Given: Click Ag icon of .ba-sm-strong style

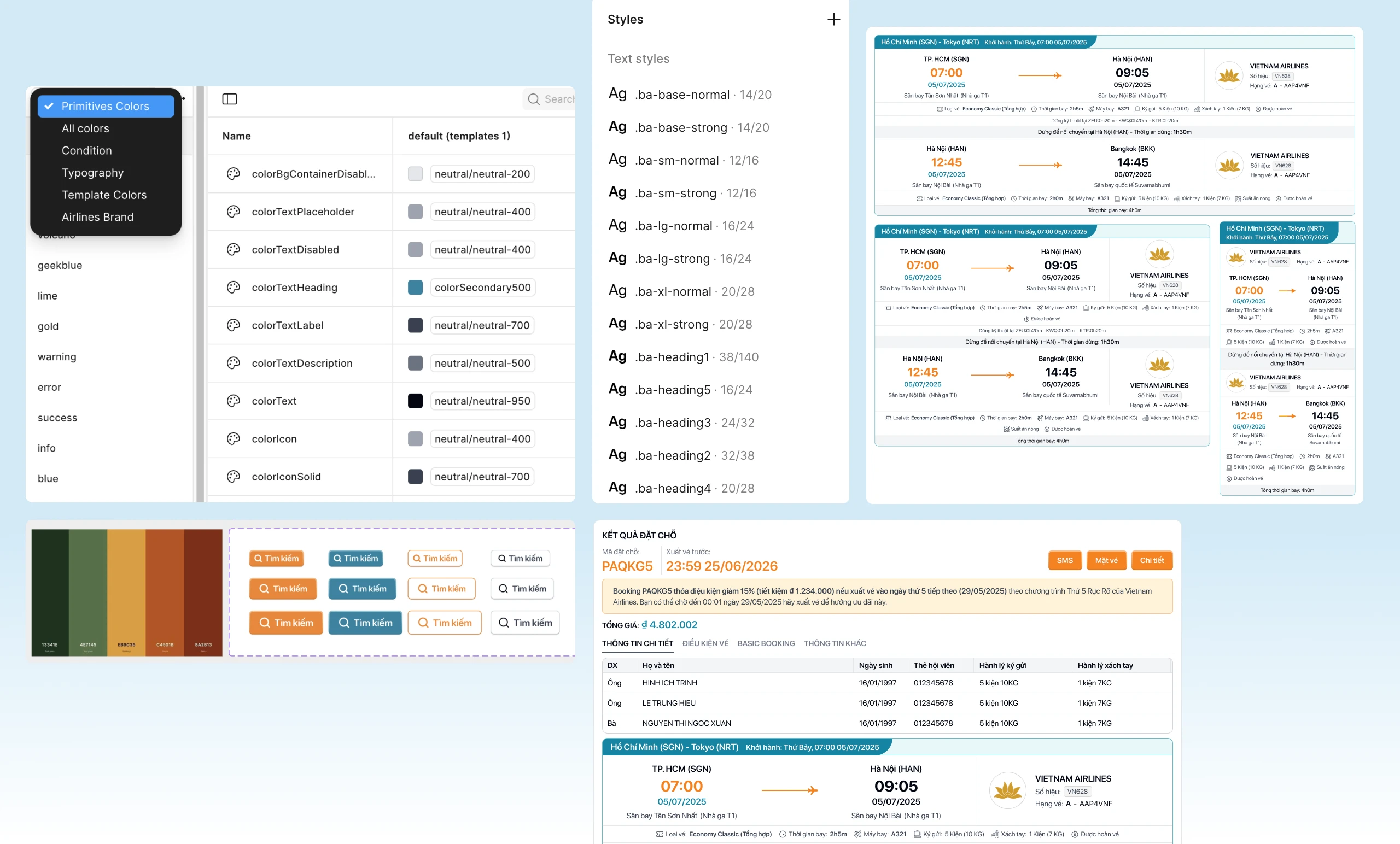Looking at the screenshot, I should coord(617,192).
